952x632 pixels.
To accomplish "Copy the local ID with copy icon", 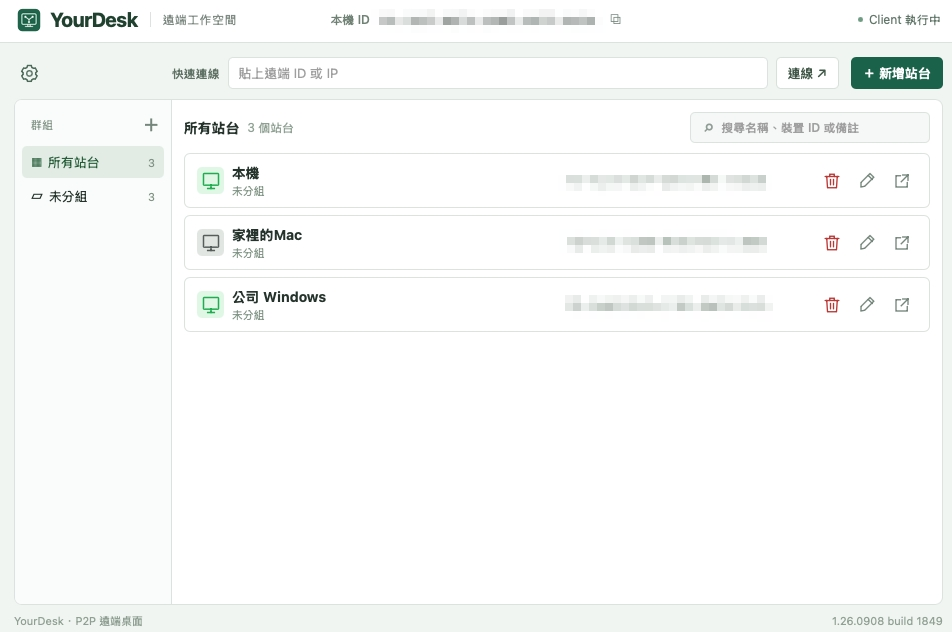I will pos(615,19).
